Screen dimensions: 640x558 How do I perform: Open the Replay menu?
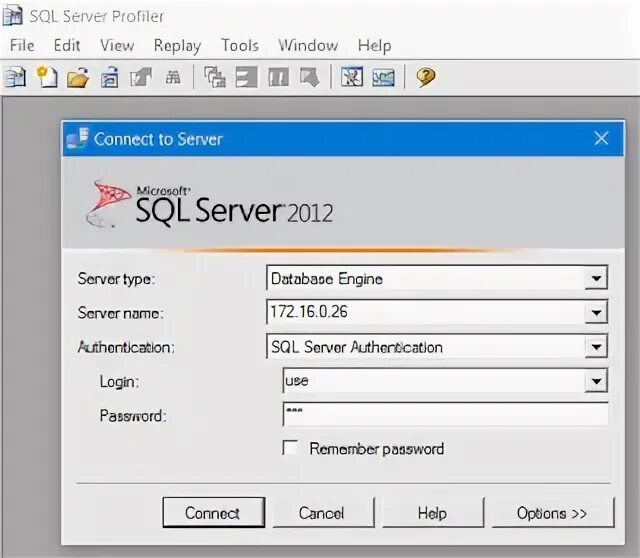pyautogui.click(x=177, y=46)
